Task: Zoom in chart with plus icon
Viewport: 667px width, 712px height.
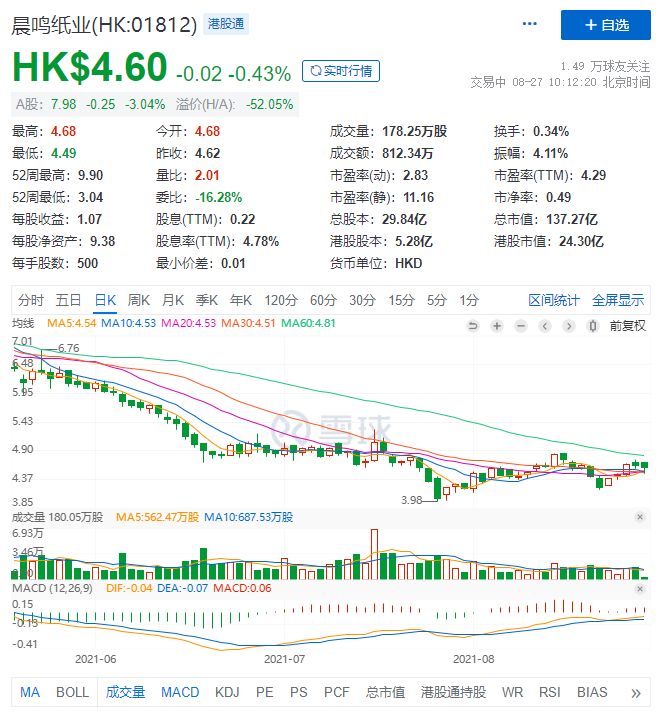Action: [497, 326]
